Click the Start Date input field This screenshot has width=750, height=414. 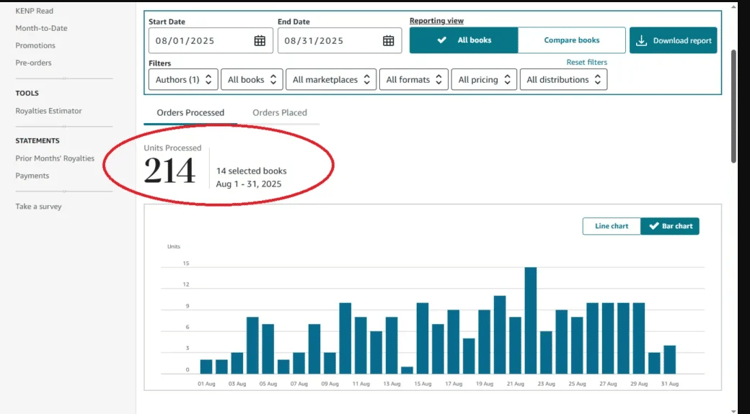(x=210, y=41)
